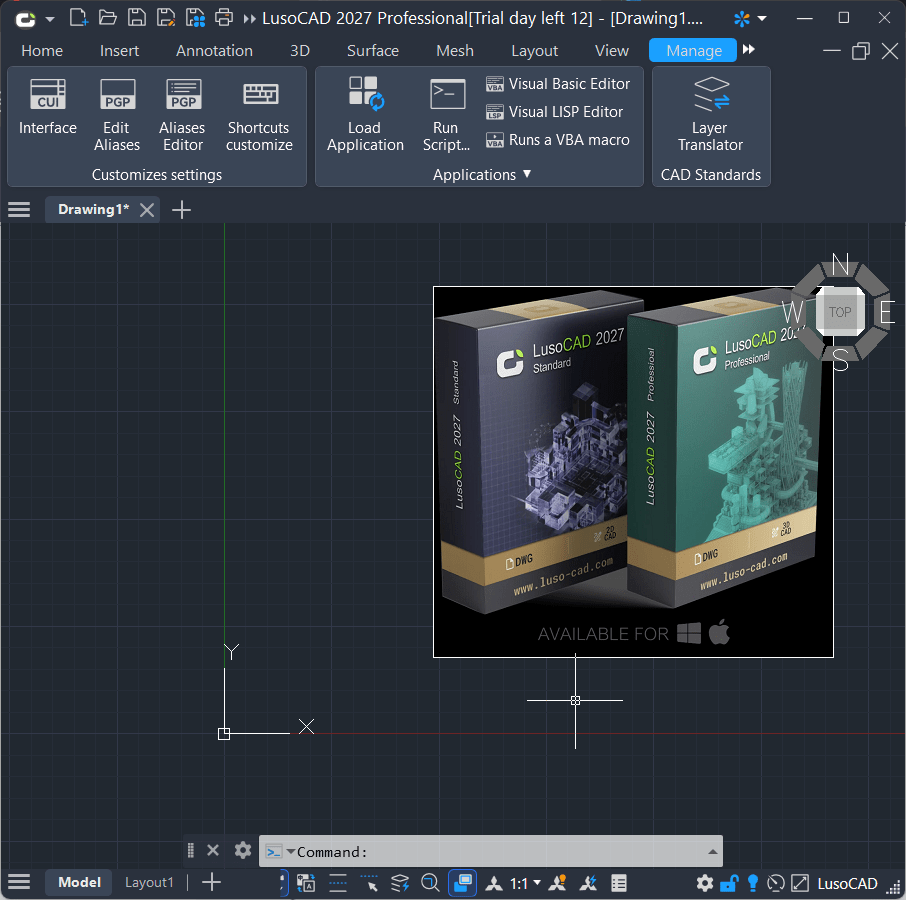This screenshot has width=906, height=900.
Task: Go to the Annotation tab
Action: (x=214, y=51)
